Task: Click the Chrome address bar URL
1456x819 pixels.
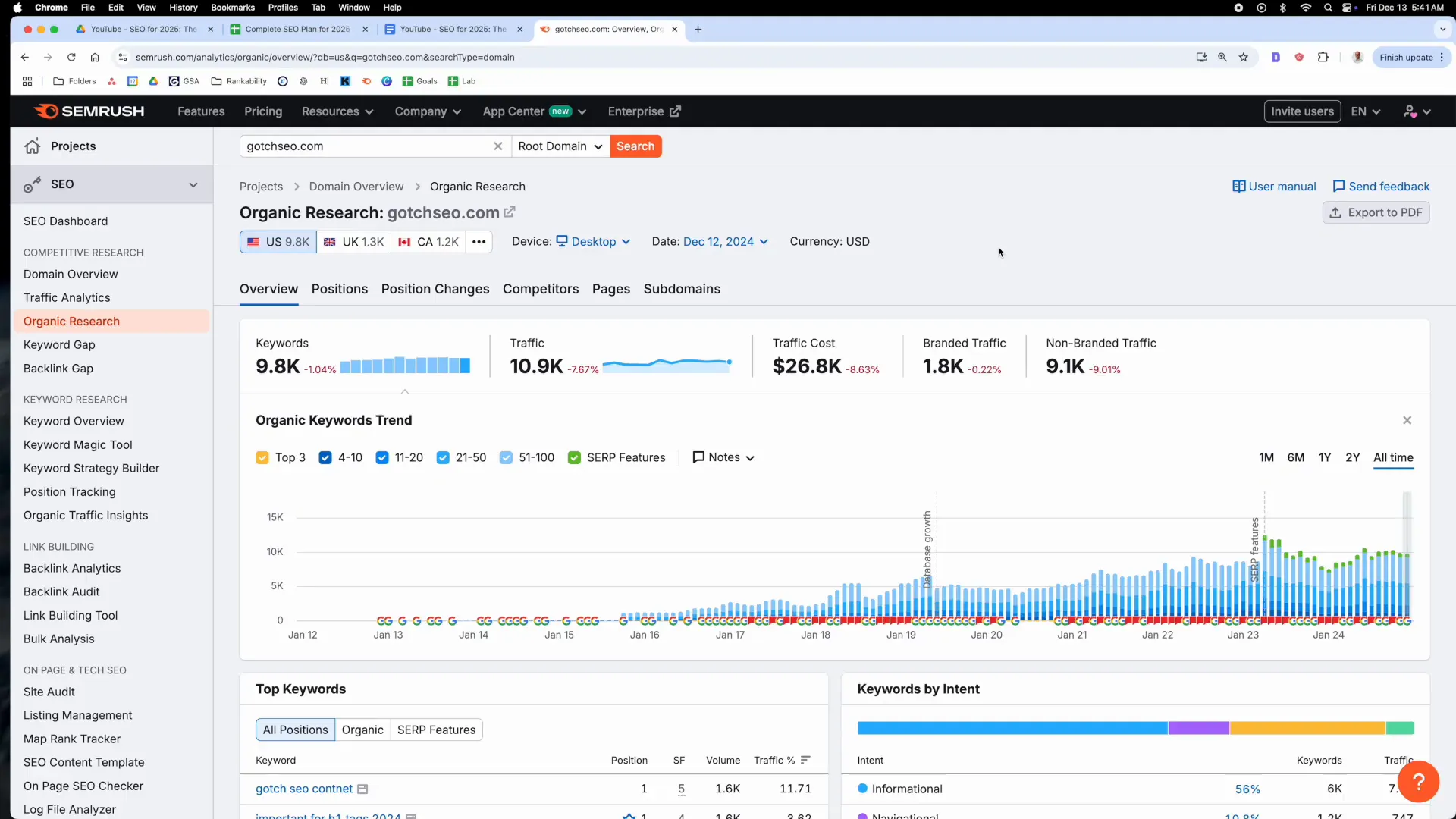Action: coord(325,57)
